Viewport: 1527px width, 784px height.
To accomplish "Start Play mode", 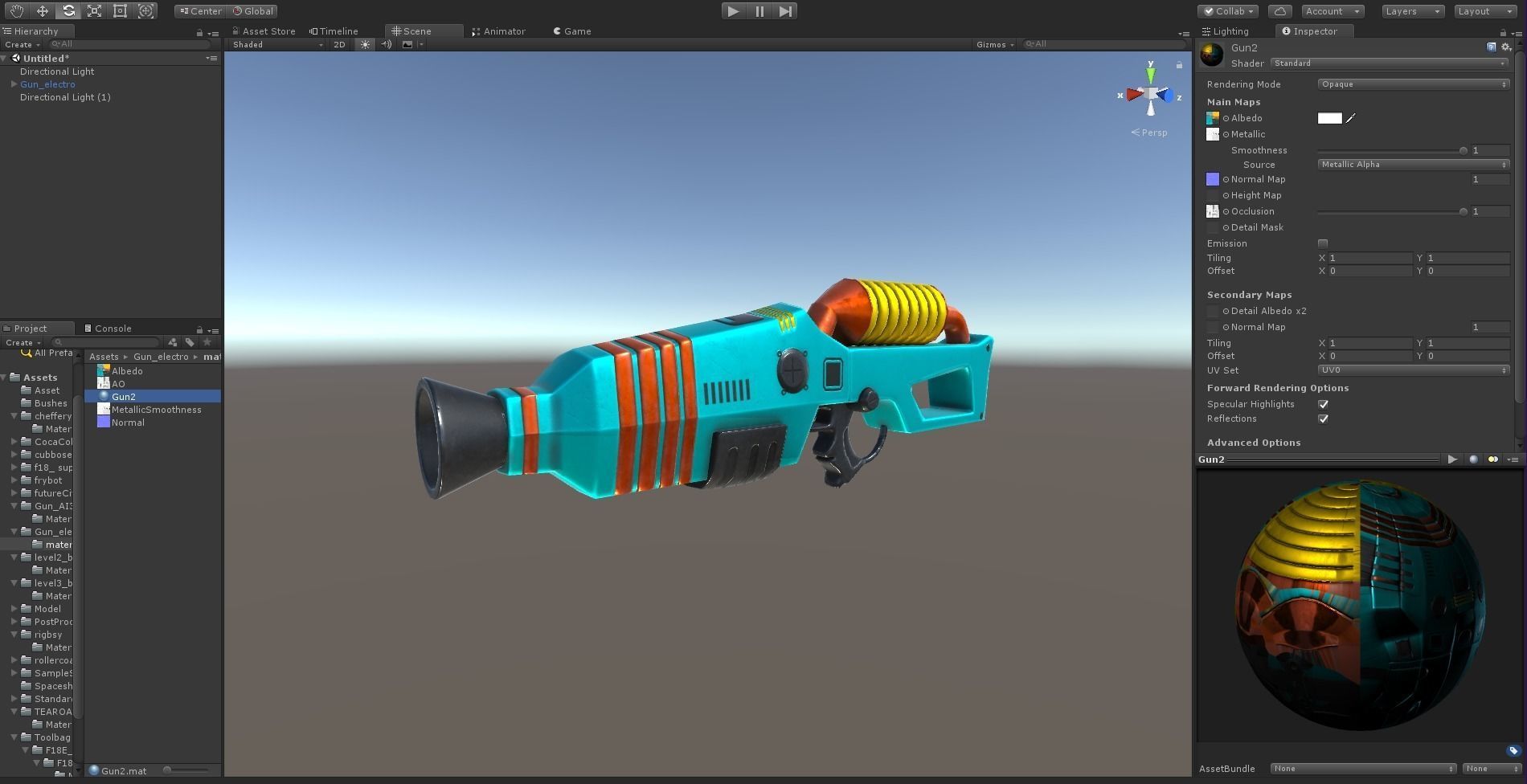I will click(733, 11).
